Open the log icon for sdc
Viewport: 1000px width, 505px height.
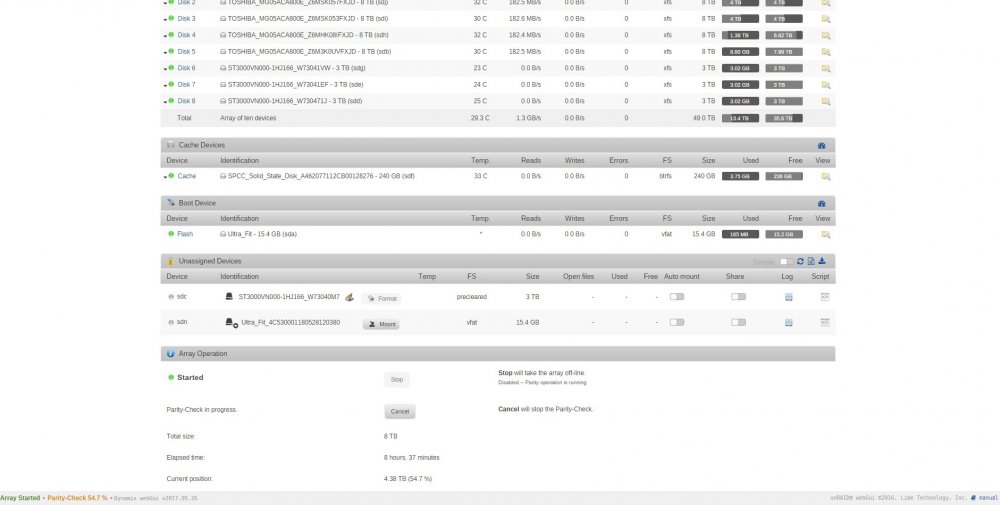coord(788,297)
